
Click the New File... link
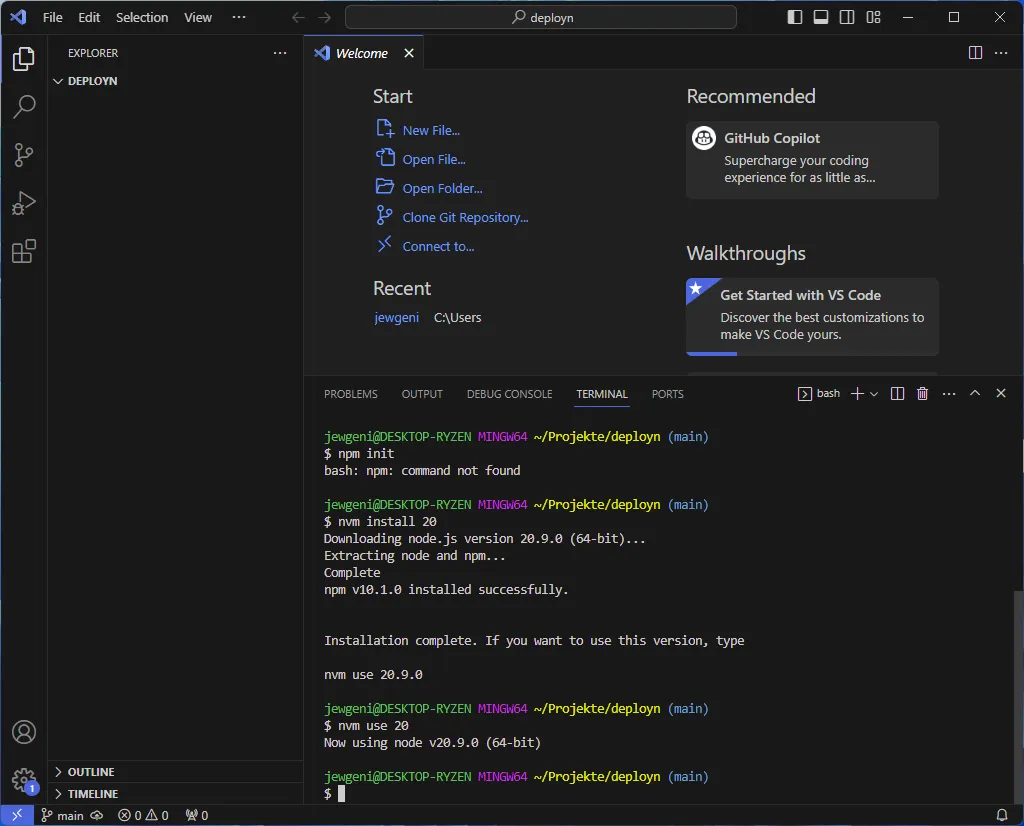(x=430, y=130)
